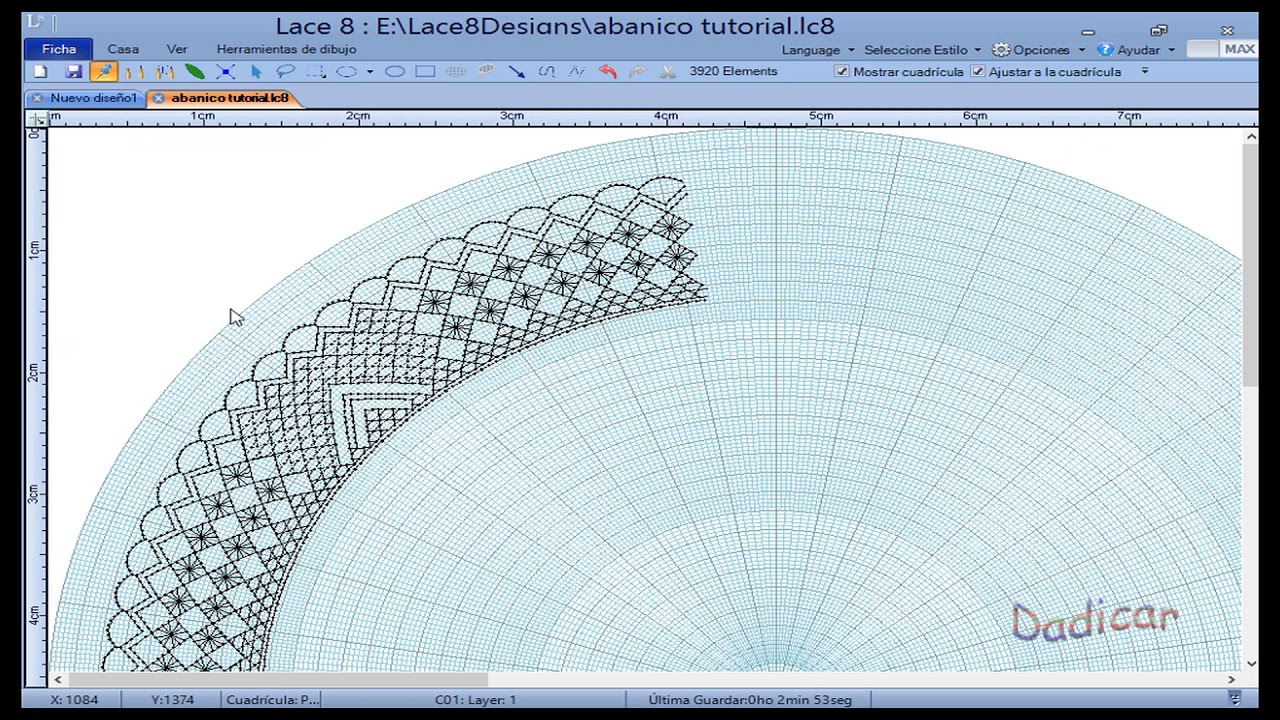Select the curve path tool

click(547, 72)
